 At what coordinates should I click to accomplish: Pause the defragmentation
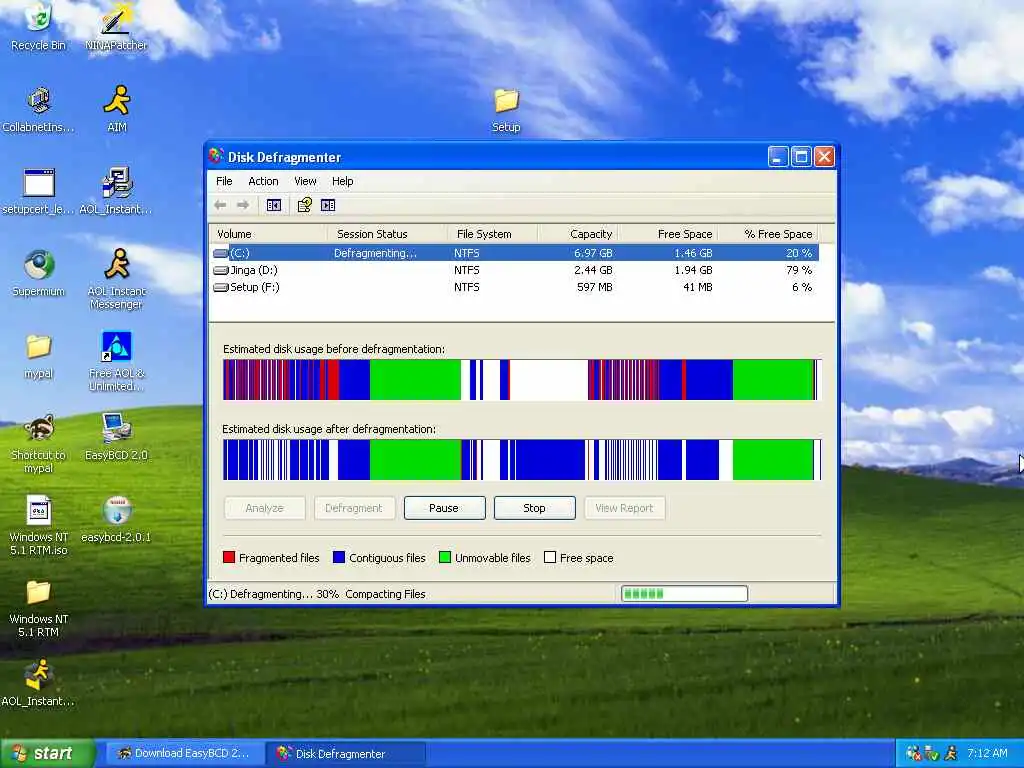tap(444, 507)
